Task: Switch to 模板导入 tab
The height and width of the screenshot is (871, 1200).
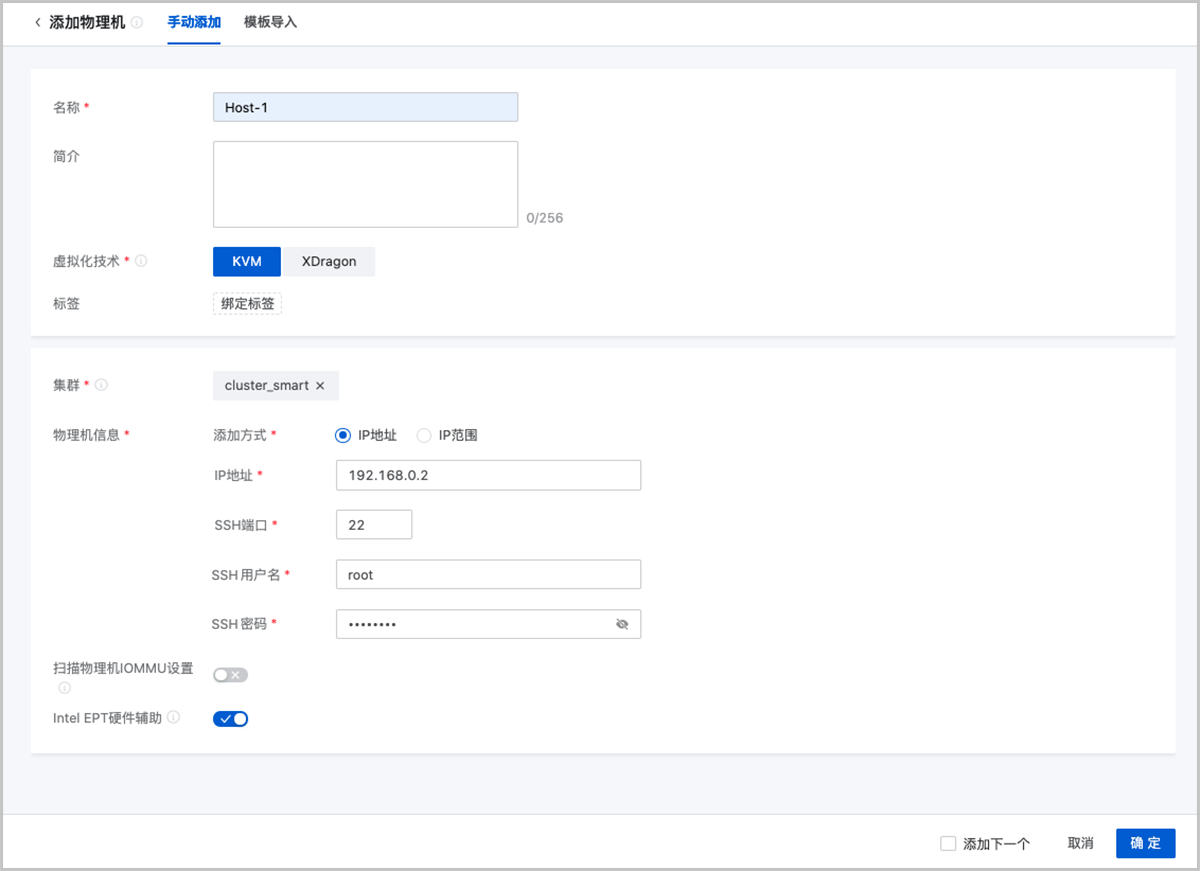Action: [271, 22]
